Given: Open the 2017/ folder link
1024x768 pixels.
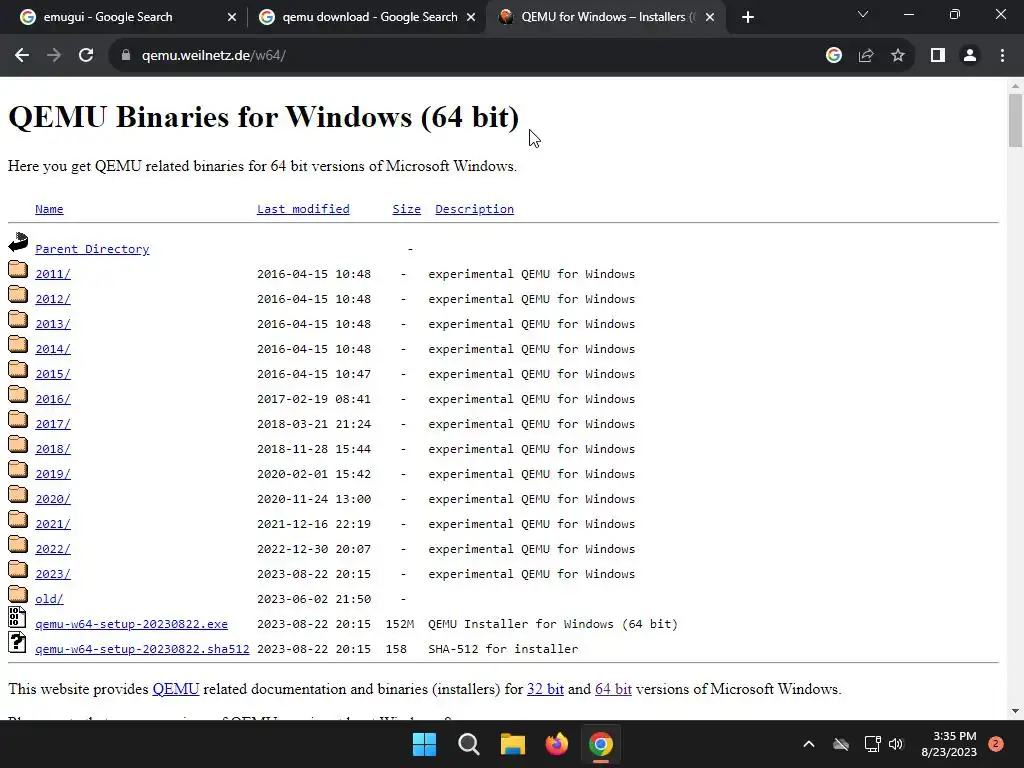Looking at the screenshot, I should coord(53,424).
